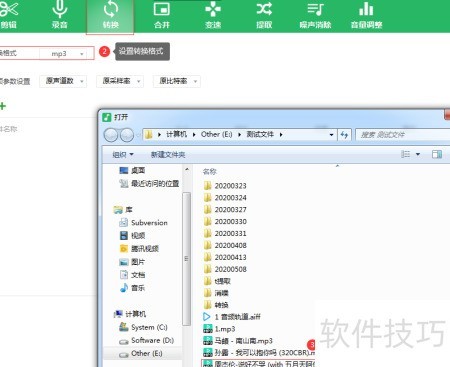Screen dimensions: 450x367
Task: Click the 新建文件夹 new folder button
Action: (x=168, y=154)
